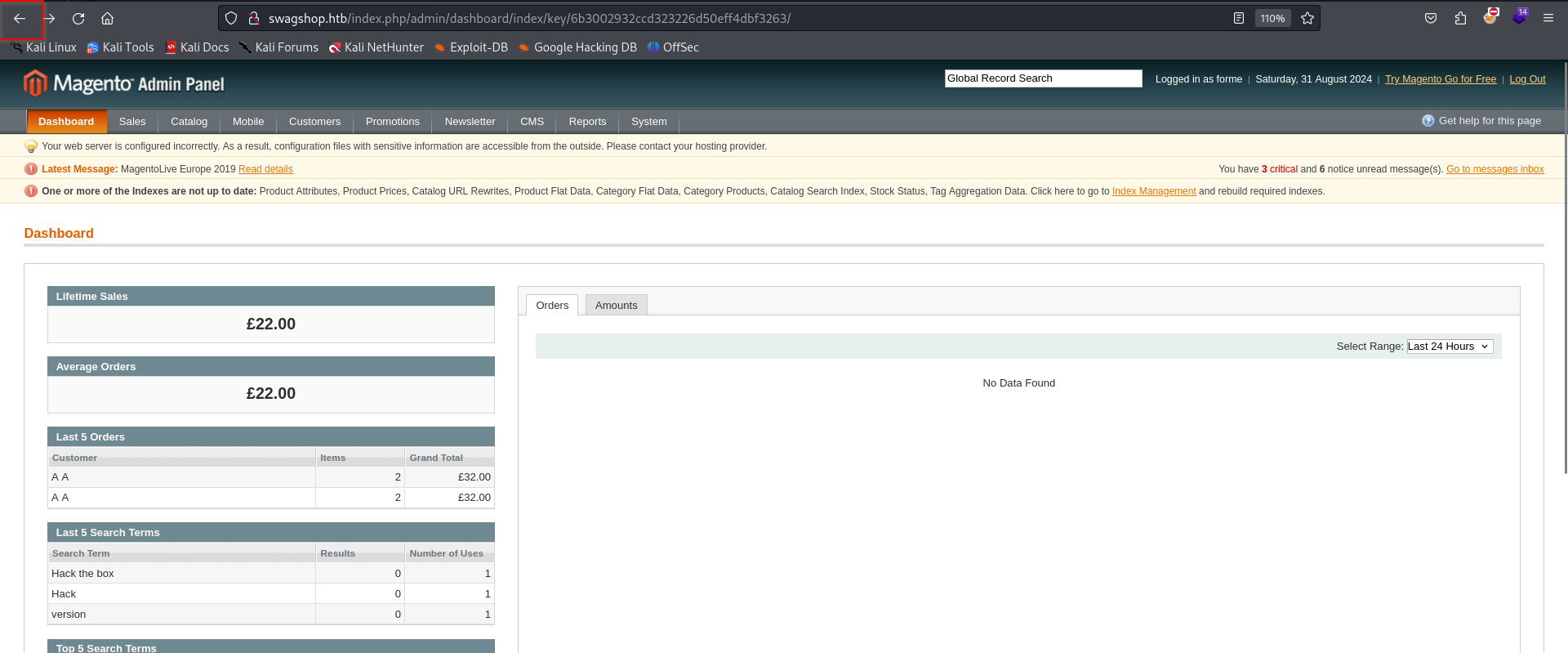Switch to the Amounts tab
The width and height of the screenshot is (1568, 653).
(x=616, y=306)
